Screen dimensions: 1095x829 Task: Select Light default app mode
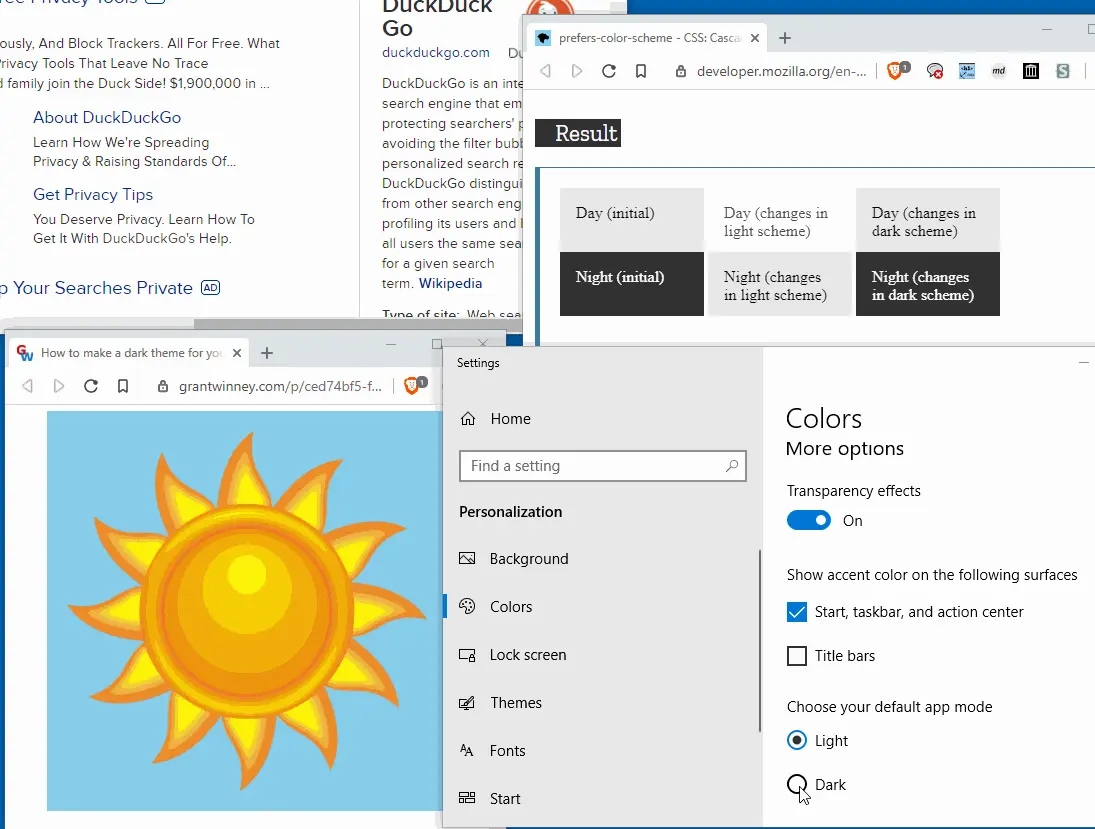pos(797,740)
